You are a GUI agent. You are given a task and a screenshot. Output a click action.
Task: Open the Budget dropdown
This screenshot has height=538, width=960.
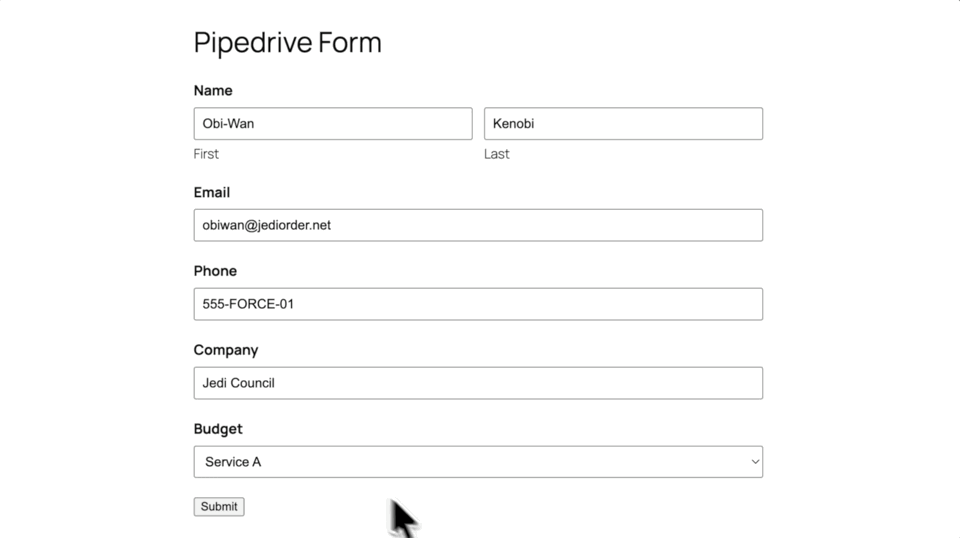pos(478,462)
